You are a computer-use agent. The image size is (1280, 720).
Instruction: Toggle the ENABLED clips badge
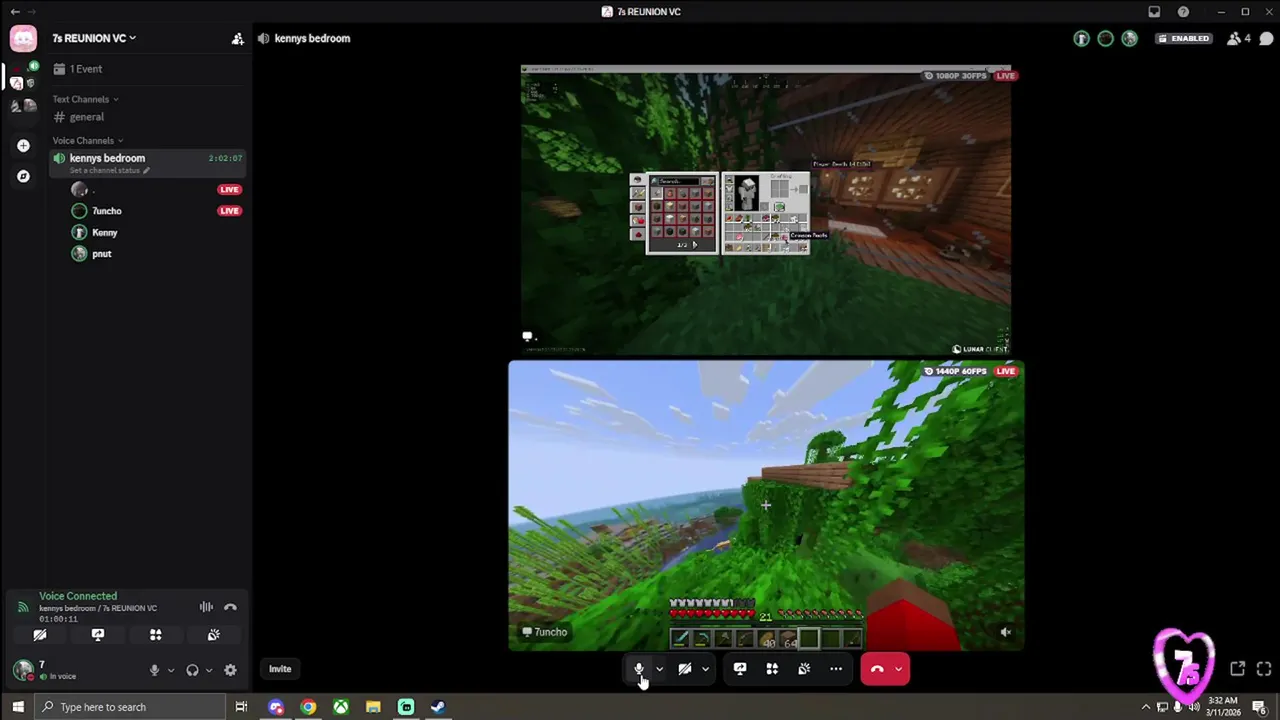[1184, 39]
